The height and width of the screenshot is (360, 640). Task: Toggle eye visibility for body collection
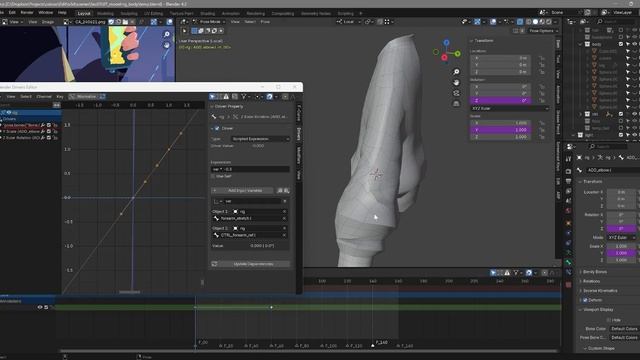point(634,44)
